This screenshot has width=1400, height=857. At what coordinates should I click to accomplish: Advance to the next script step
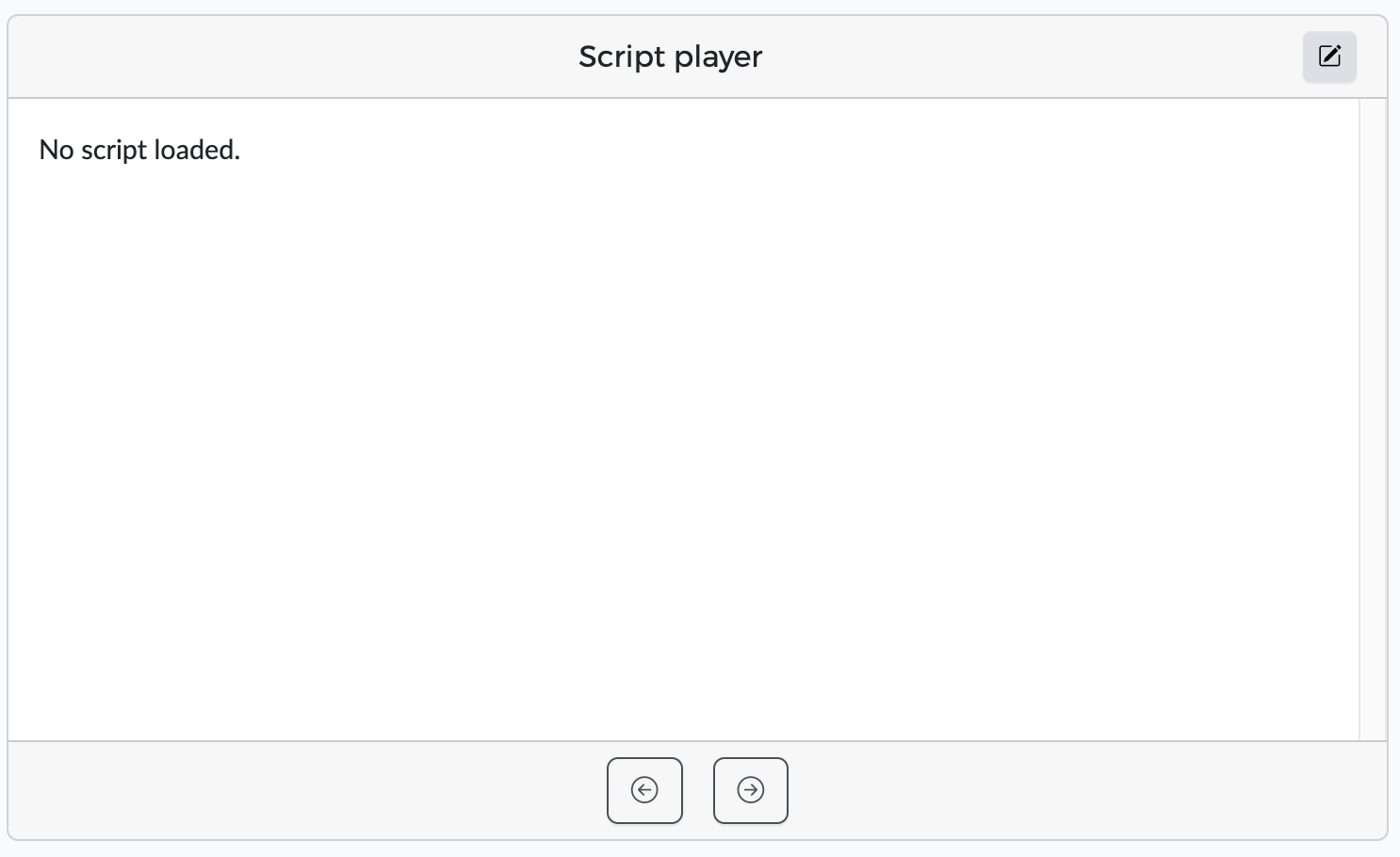(751, 790)
